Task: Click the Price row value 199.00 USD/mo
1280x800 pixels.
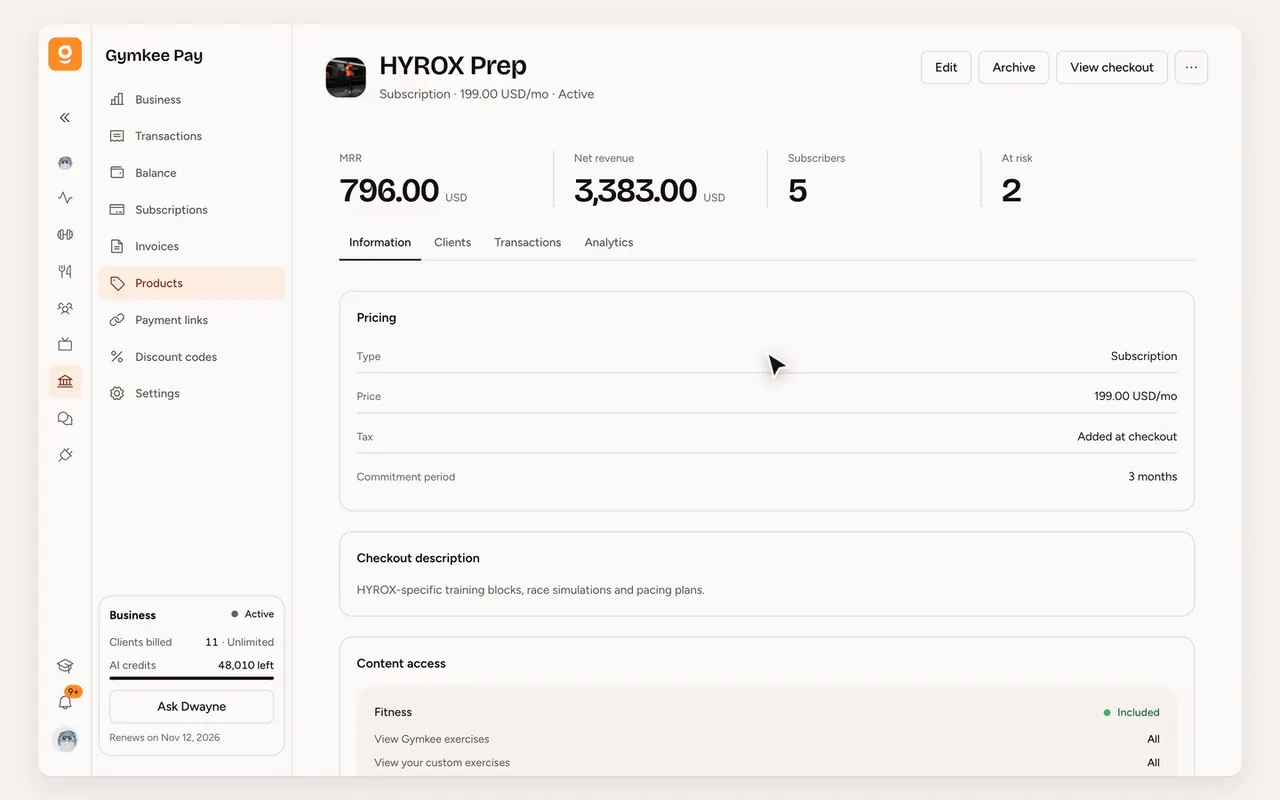Action: (1136, 396)
